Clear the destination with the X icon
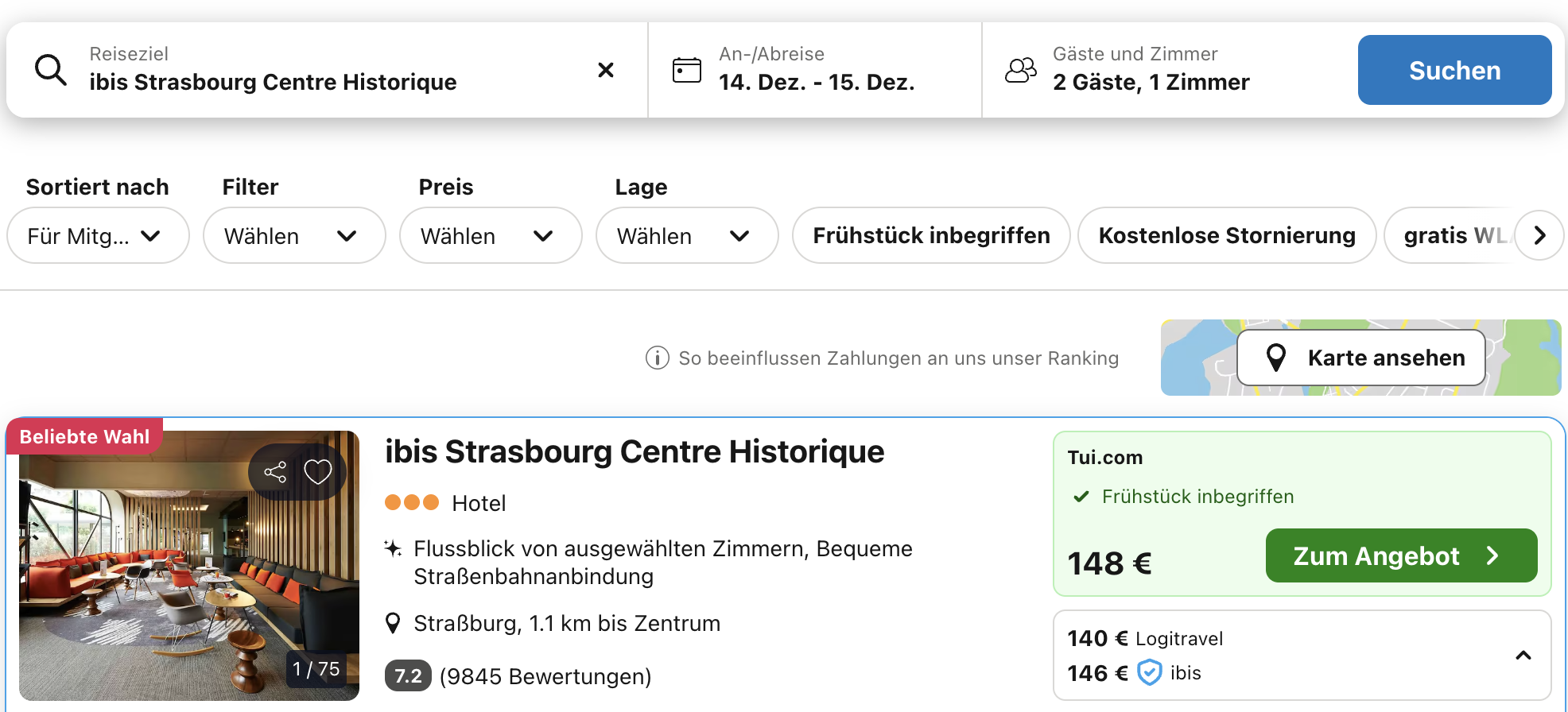Viewport: 1568px width, 712px height. pos(605,70)
